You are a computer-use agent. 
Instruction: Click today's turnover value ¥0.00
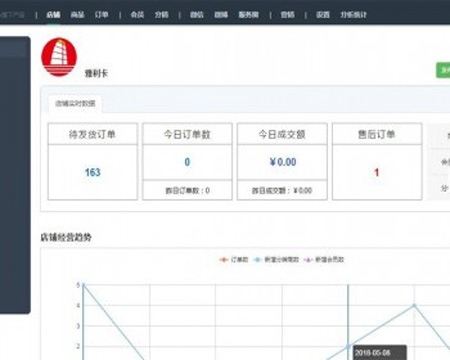pos(283,162)
